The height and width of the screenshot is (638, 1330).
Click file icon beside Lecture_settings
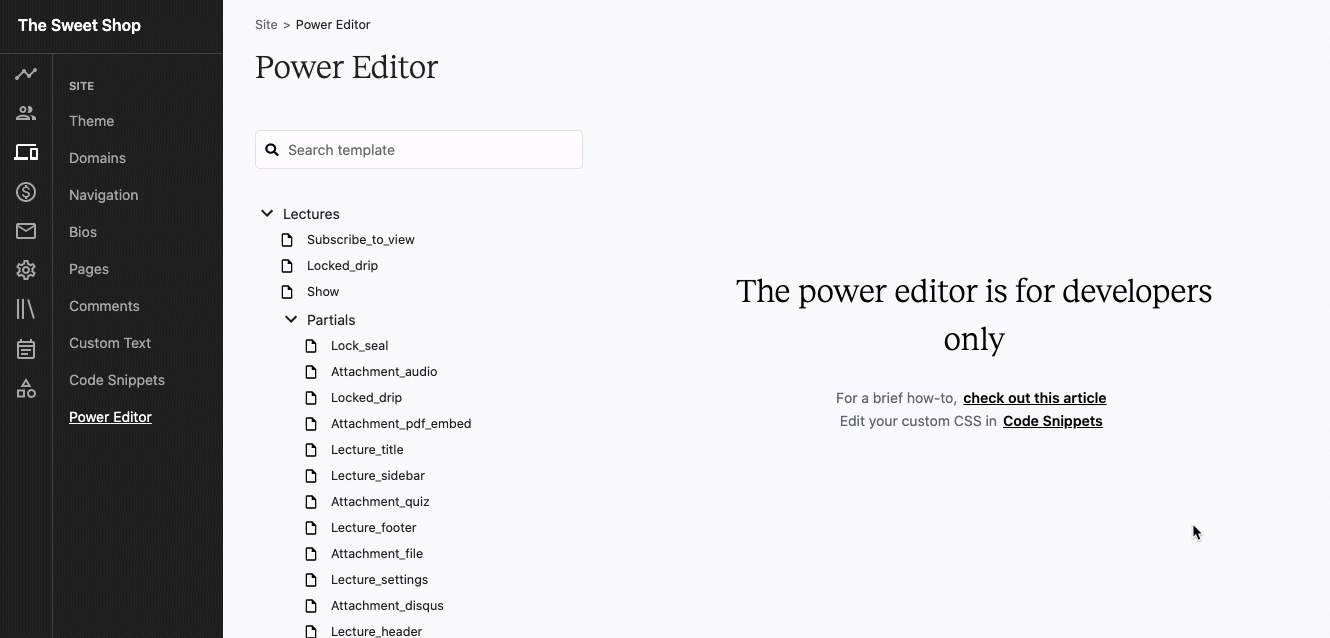[x=312, y=580]
